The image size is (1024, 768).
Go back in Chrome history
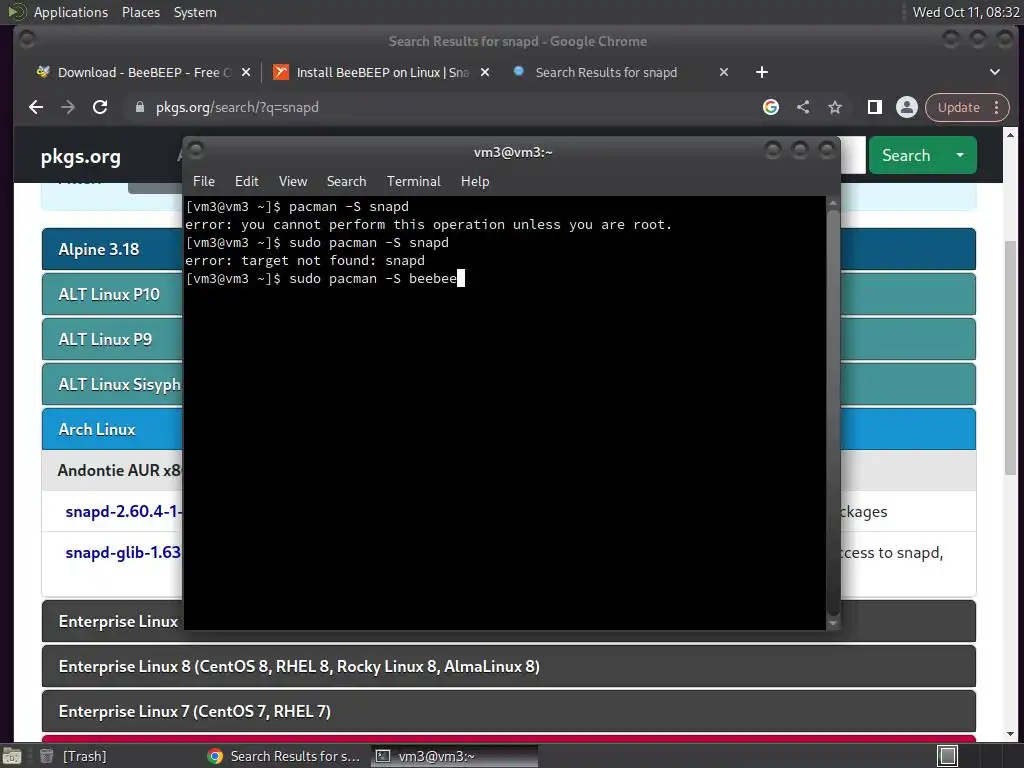pyautogui.click(x=36, y=107)
